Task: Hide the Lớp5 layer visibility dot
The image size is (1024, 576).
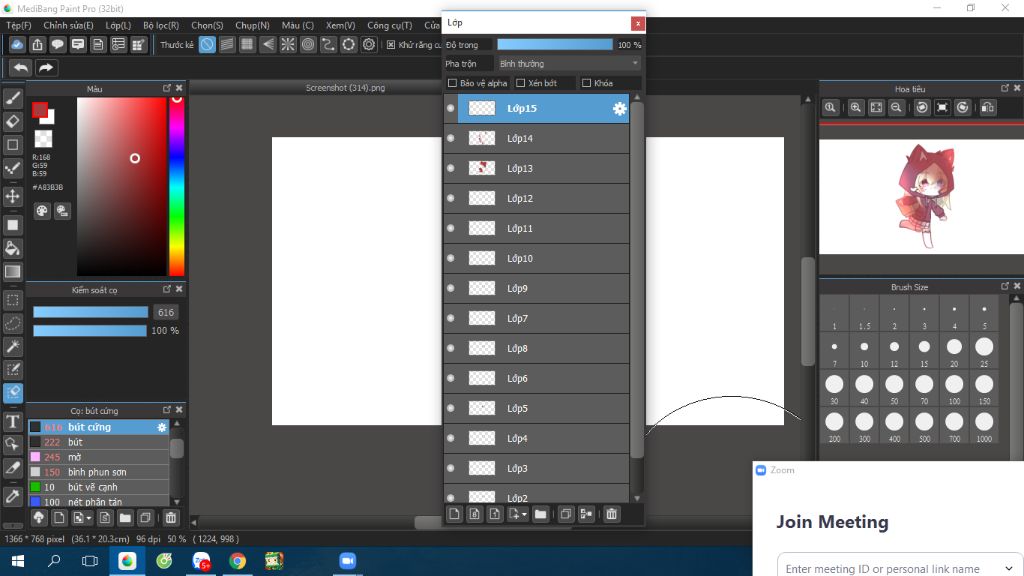Action: point(451,408)
